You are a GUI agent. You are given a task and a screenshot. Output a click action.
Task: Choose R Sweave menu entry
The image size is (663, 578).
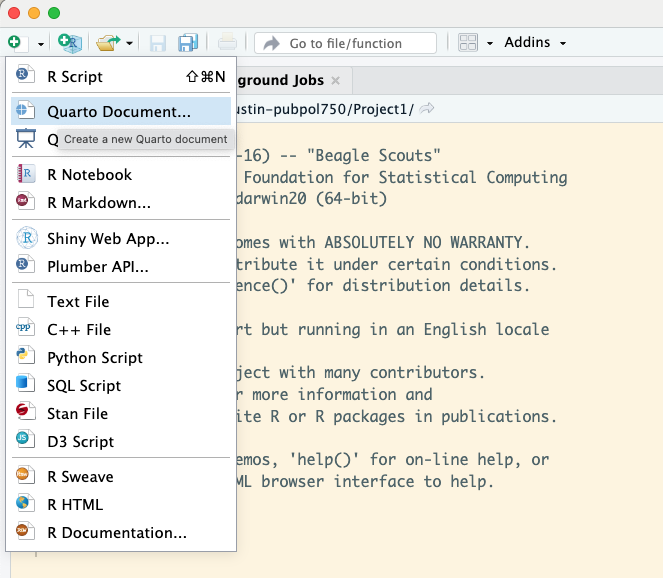click(121, 477)
